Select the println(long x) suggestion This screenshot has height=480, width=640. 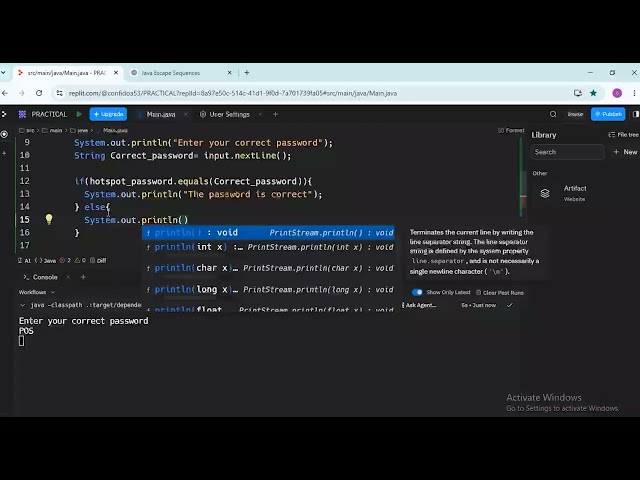click(x=268, y=289)
